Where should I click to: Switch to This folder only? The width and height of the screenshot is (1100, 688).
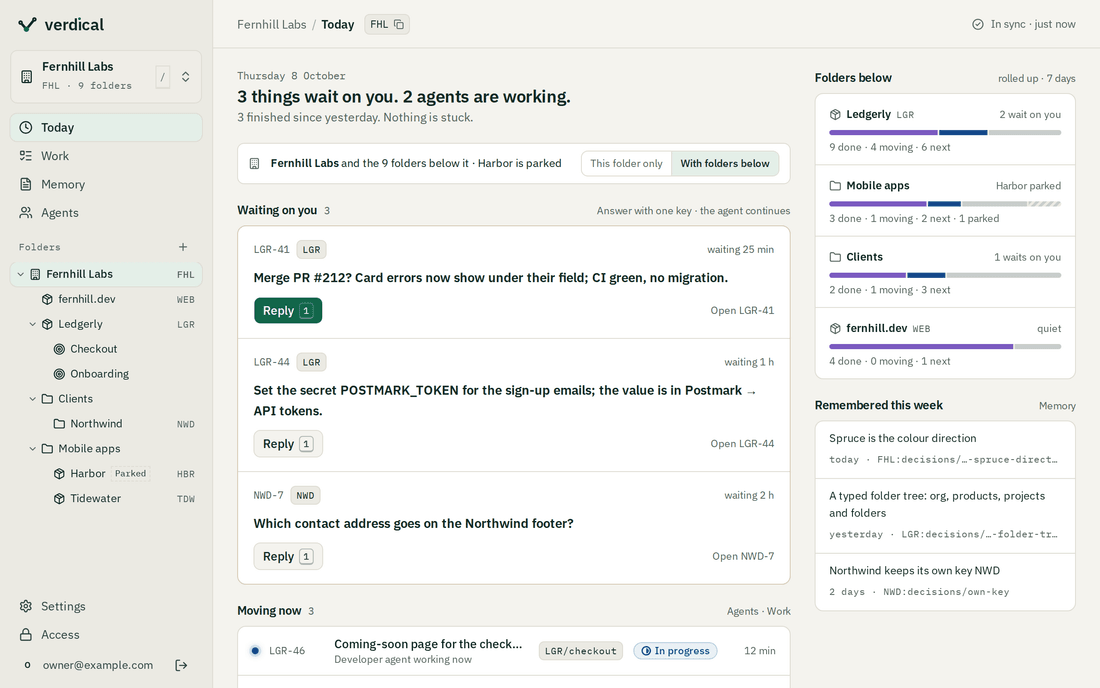pos(626,163)
